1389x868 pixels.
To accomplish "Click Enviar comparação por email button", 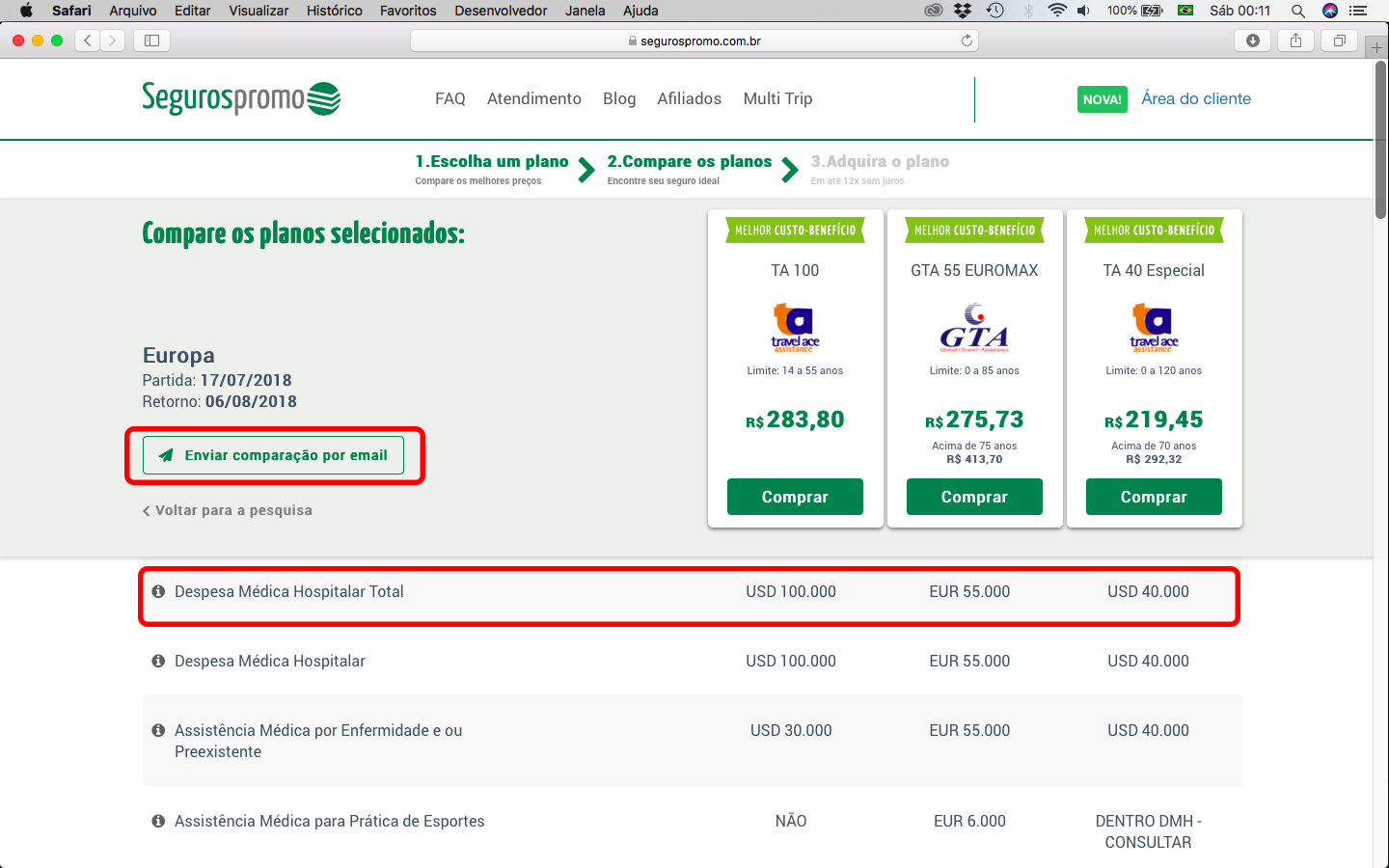I will [274, 455].
